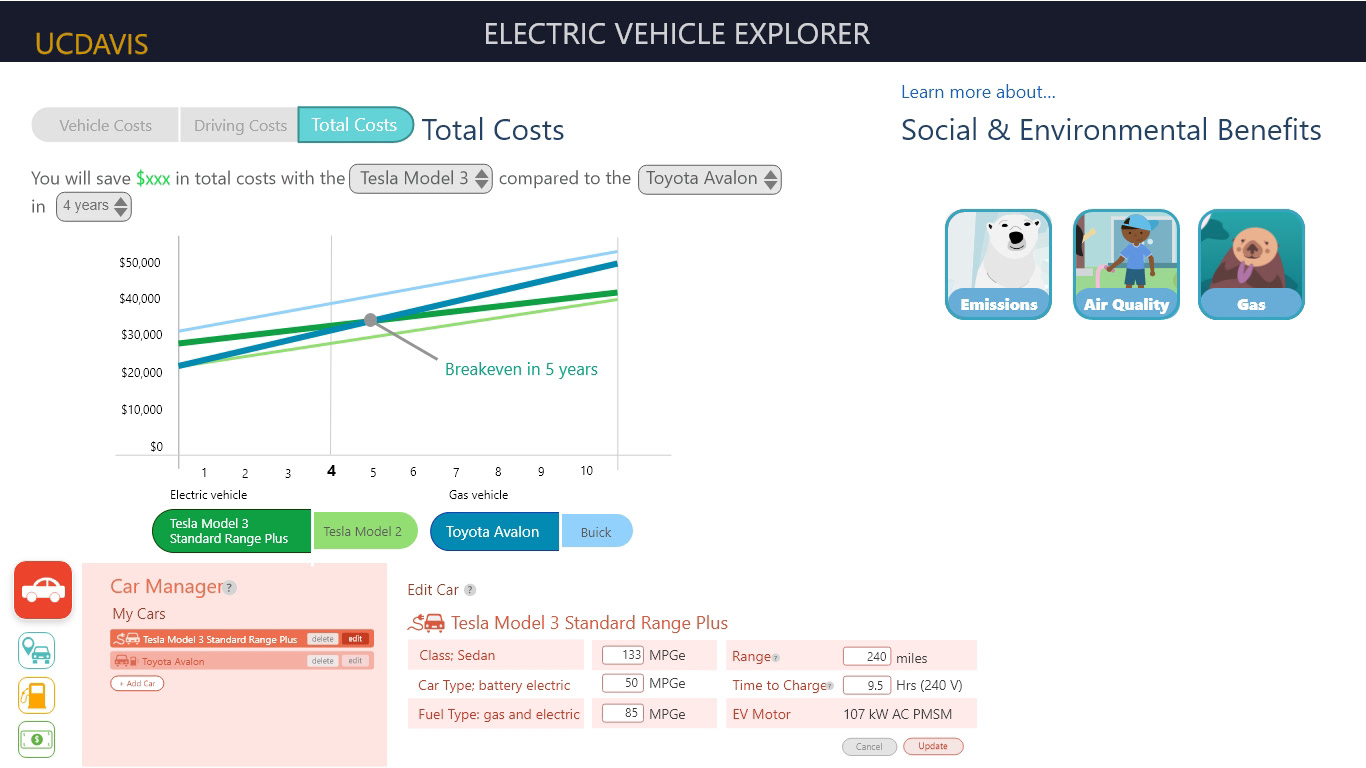Switch to the Driving Costs tab

pyautogui.click(x=240, y=125)
